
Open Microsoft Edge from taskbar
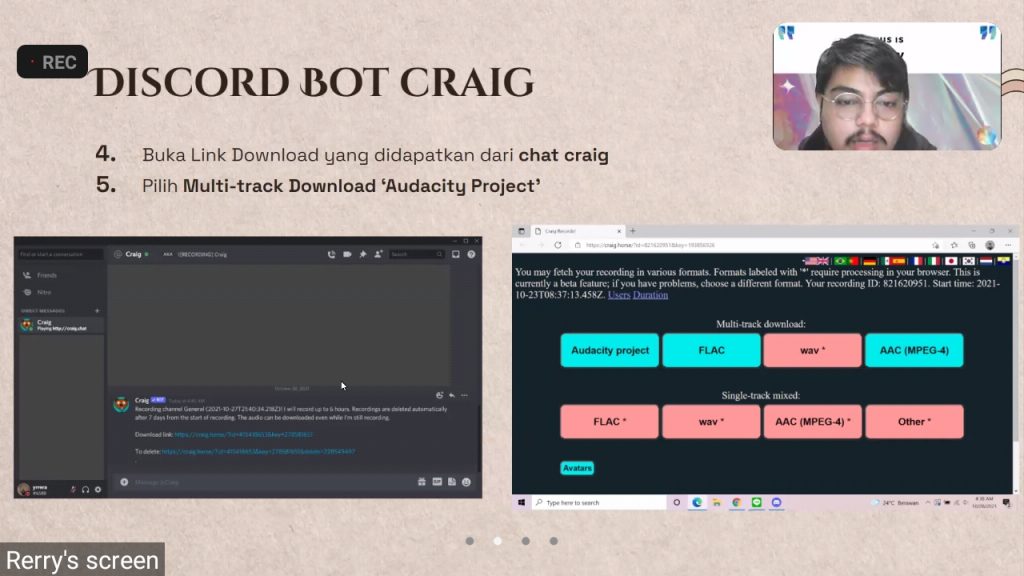pos(697,502)
